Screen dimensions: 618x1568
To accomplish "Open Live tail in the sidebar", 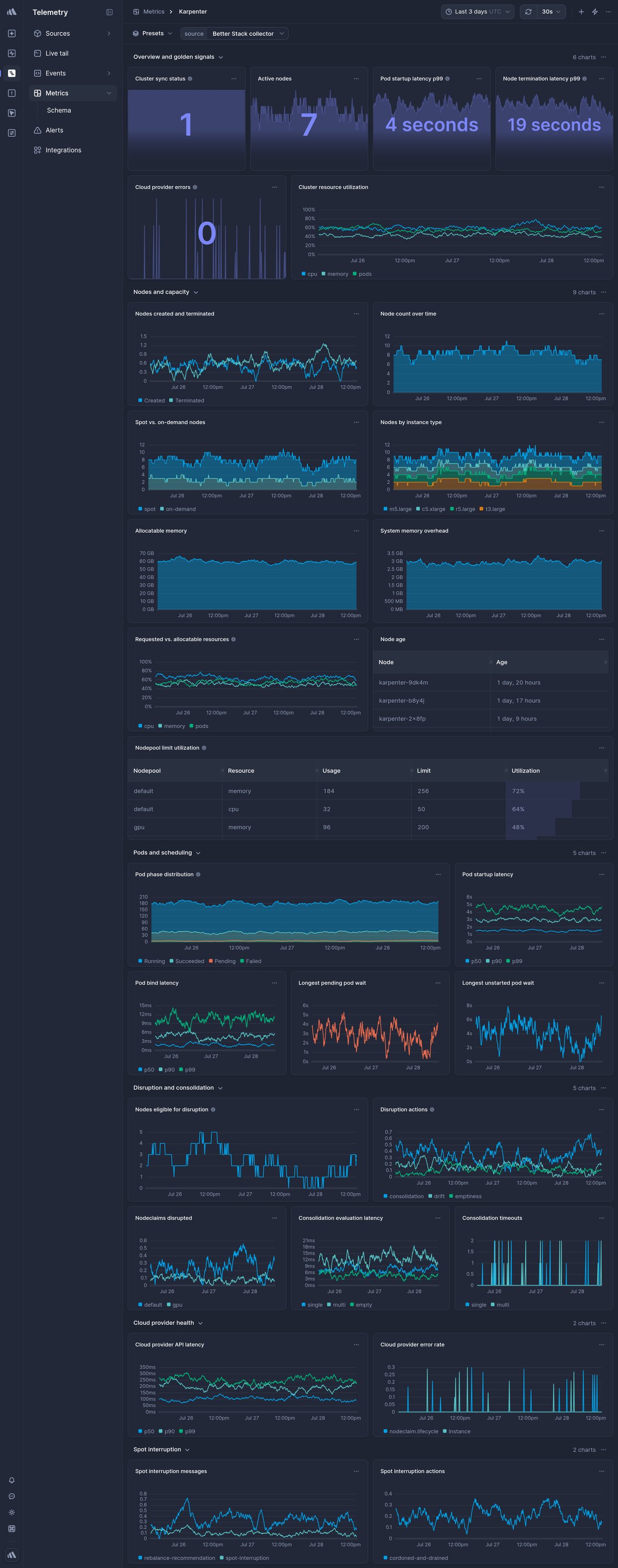I will click(73, 53).
